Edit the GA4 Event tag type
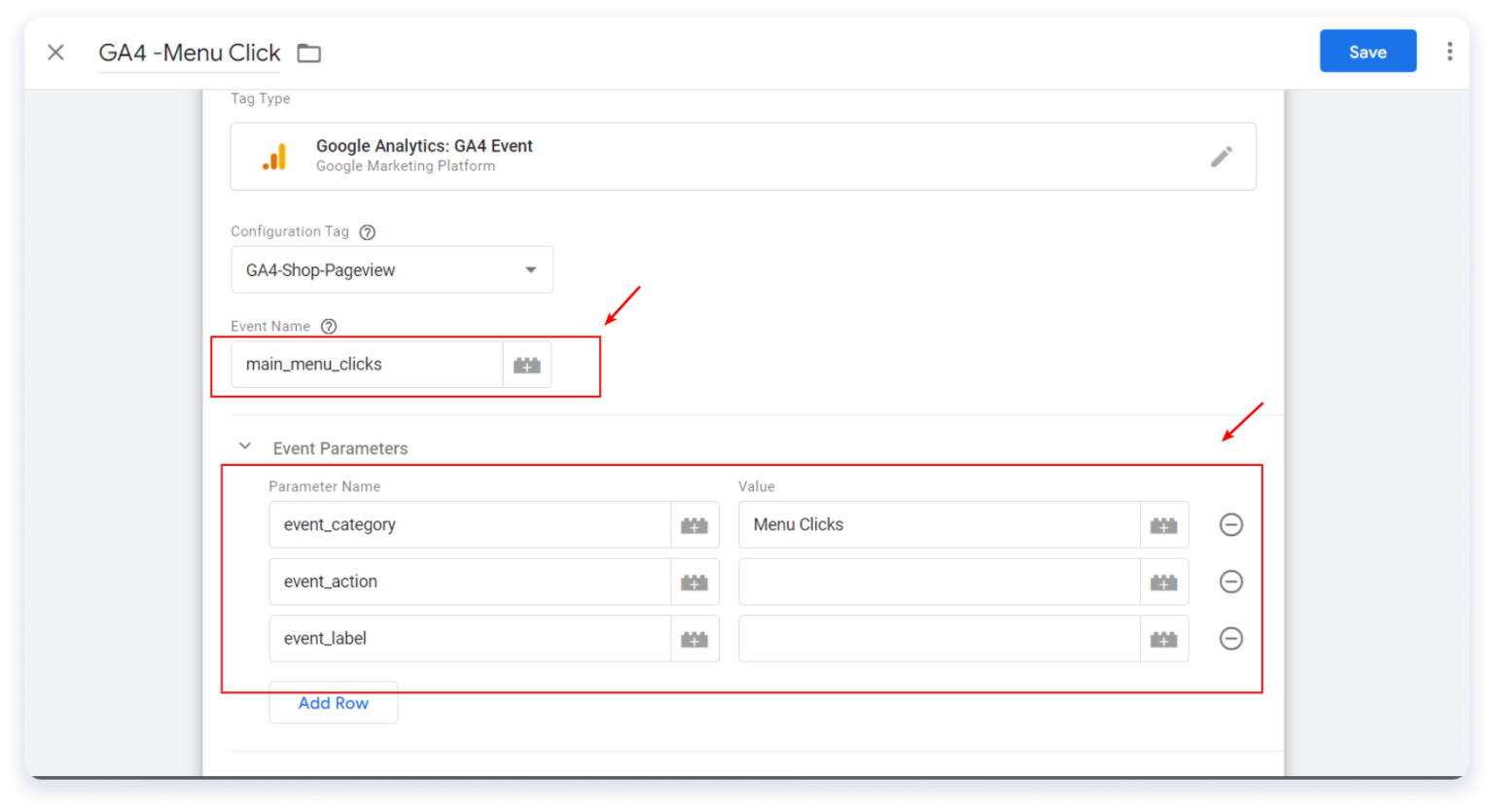1494x812 pixels. [x=1222, y=157]
